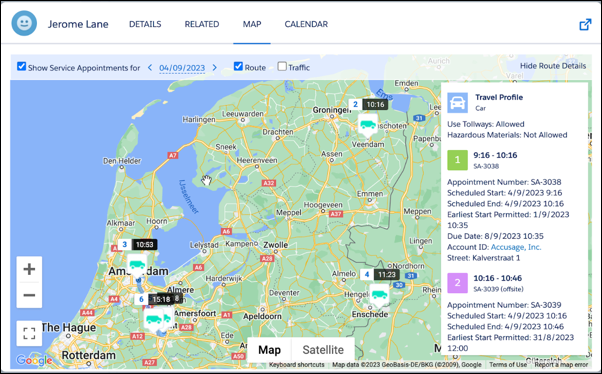Select stop 2 label at 10:16

pos(369,104)
